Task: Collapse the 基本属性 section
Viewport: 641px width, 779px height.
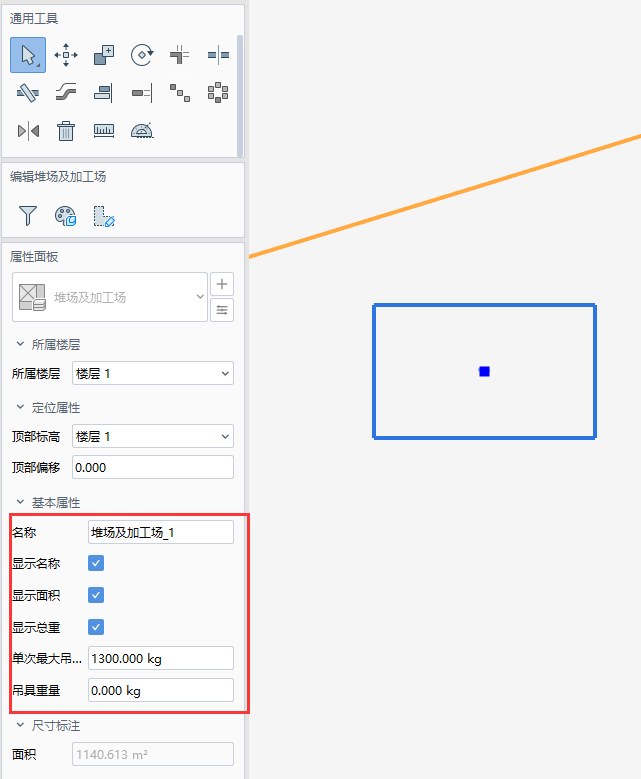Action: (20, 502)
